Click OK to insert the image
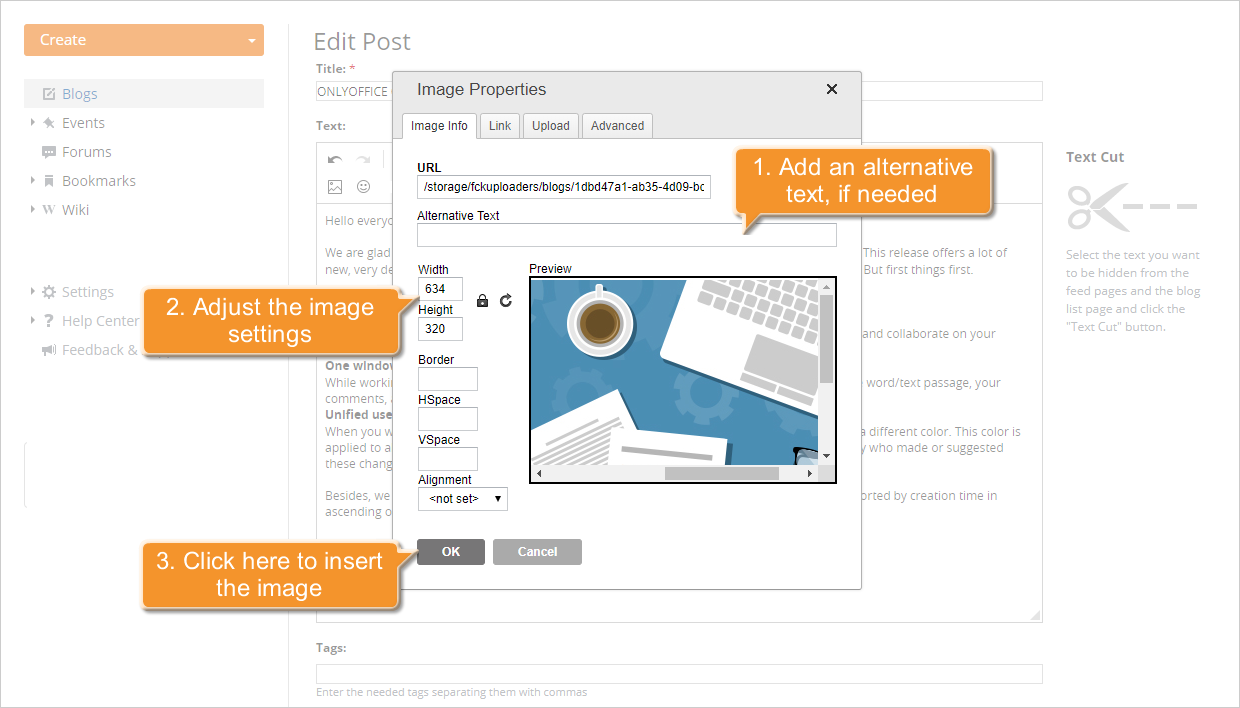 point(450,551)
